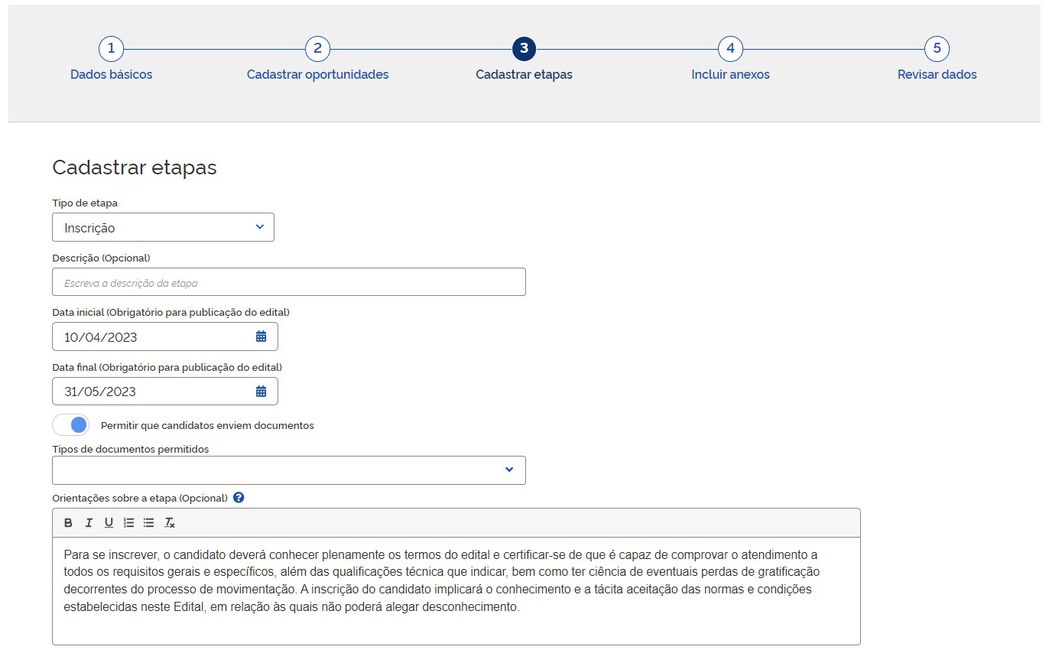Insert a bulleted list in the editor
The width and height of the screenshot is (1049, 650).
pos(148,523)
